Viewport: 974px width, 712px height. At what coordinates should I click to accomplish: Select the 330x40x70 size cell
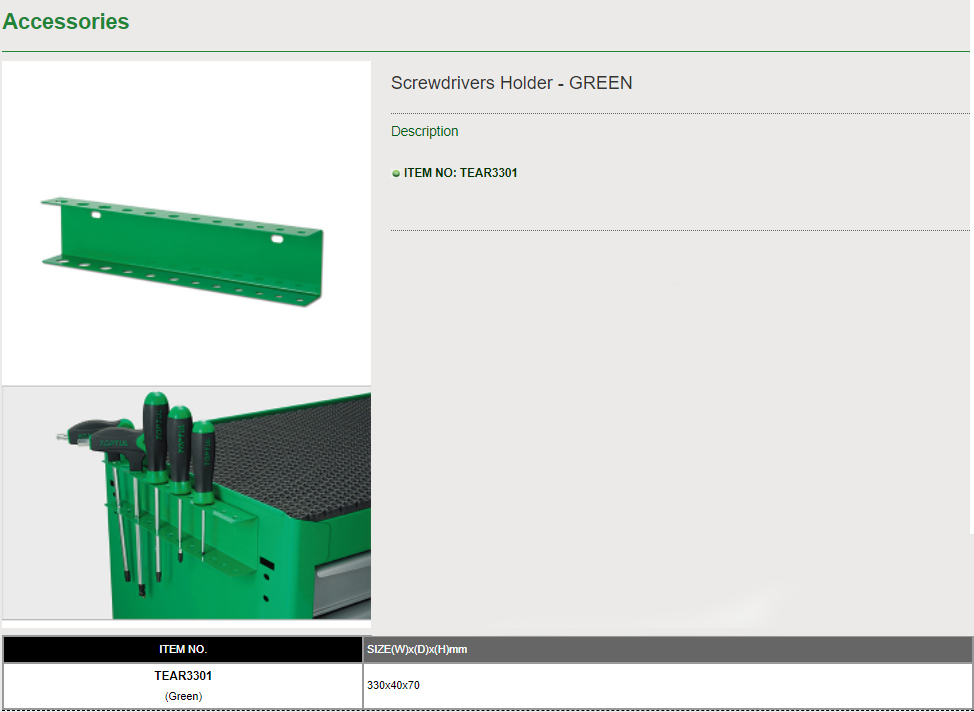coord(393,686)
